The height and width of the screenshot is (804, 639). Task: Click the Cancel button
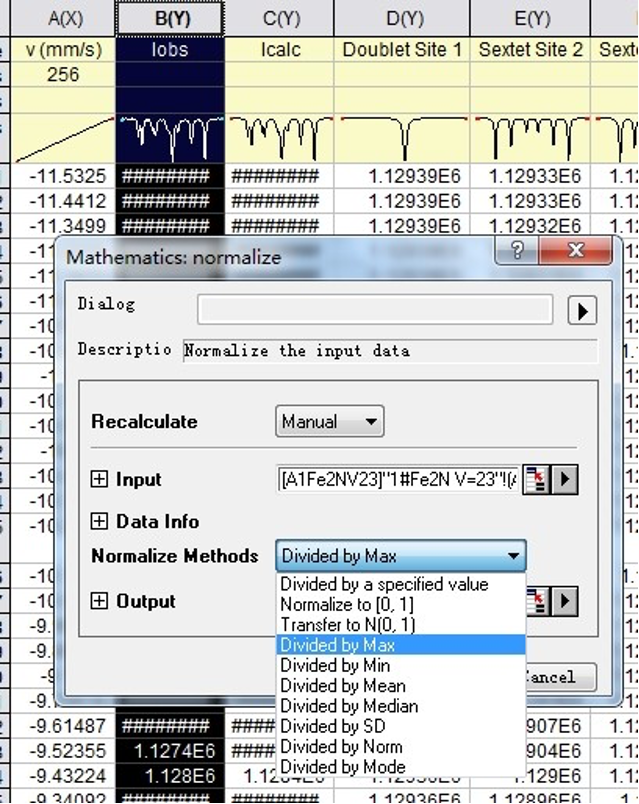[x=561, y=677]
